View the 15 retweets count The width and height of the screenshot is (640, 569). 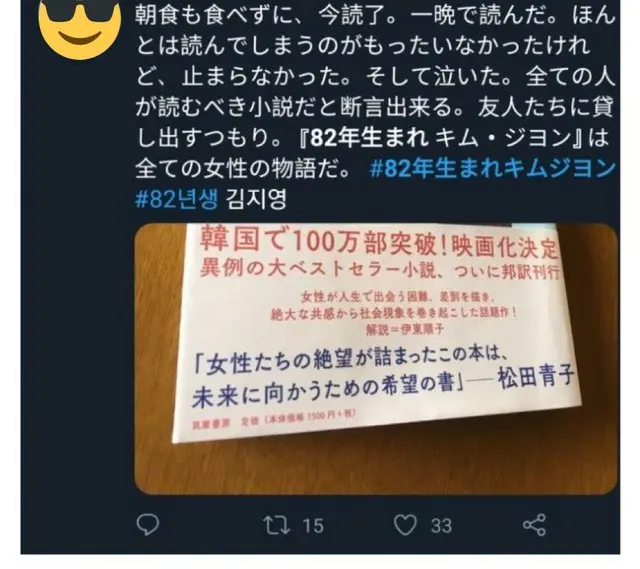point(313,526)
